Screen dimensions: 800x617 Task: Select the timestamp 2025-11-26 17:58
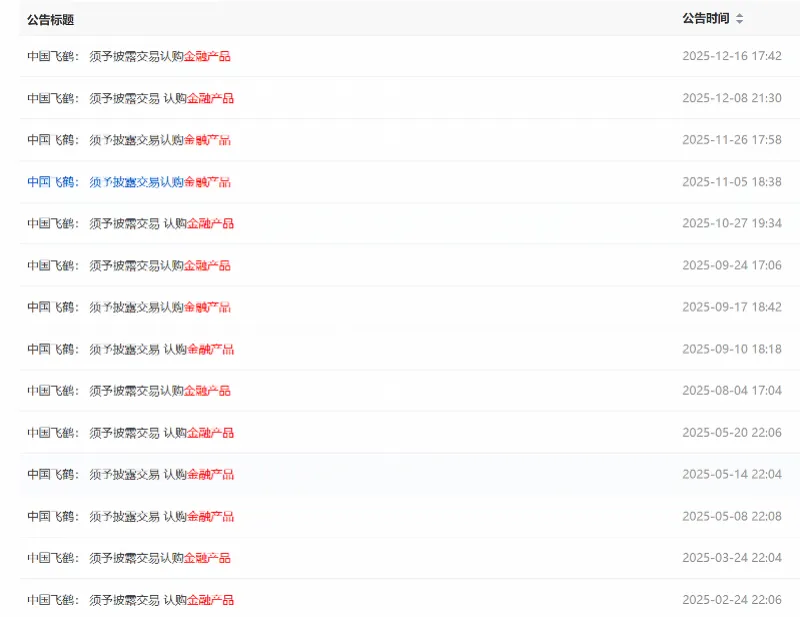point(732,139)
